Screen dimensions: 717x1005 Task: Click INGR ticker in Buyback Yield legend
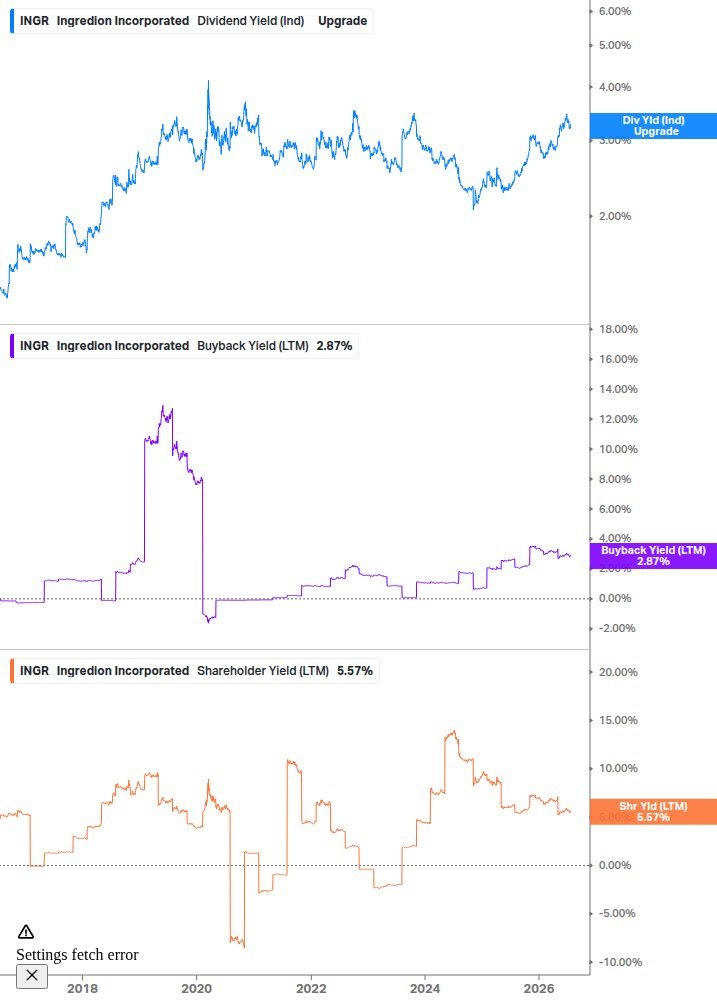[35, 346]
